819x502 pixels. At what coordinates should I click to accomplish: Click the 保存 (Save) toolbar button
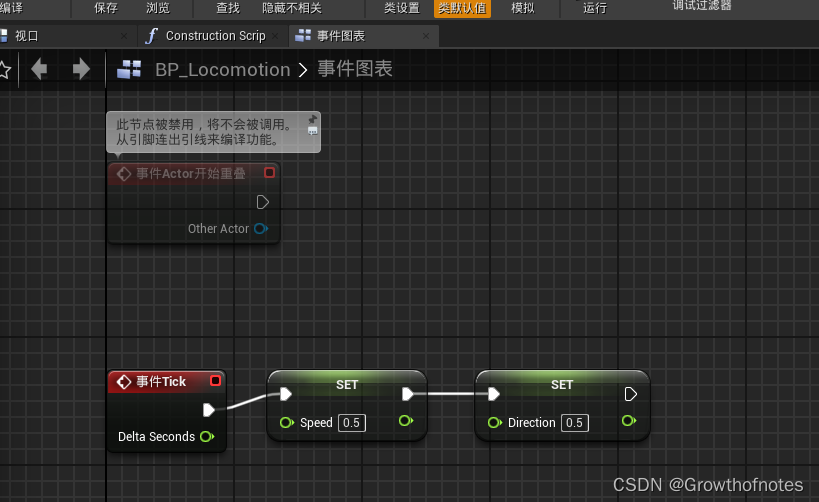[106, 8]
